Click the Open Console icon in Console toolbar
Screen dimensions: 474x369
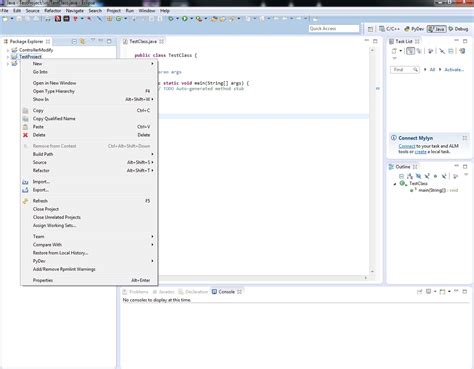click(x=442, y=292)
